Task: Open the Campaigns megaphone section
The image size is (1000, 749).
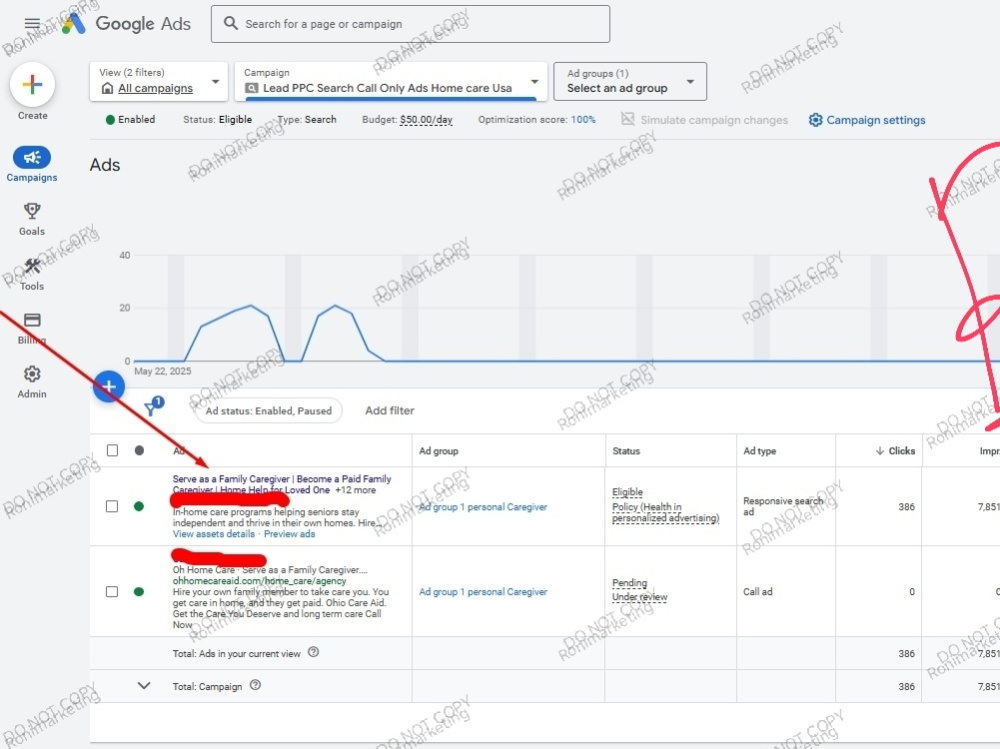Action: coord(32,157)
